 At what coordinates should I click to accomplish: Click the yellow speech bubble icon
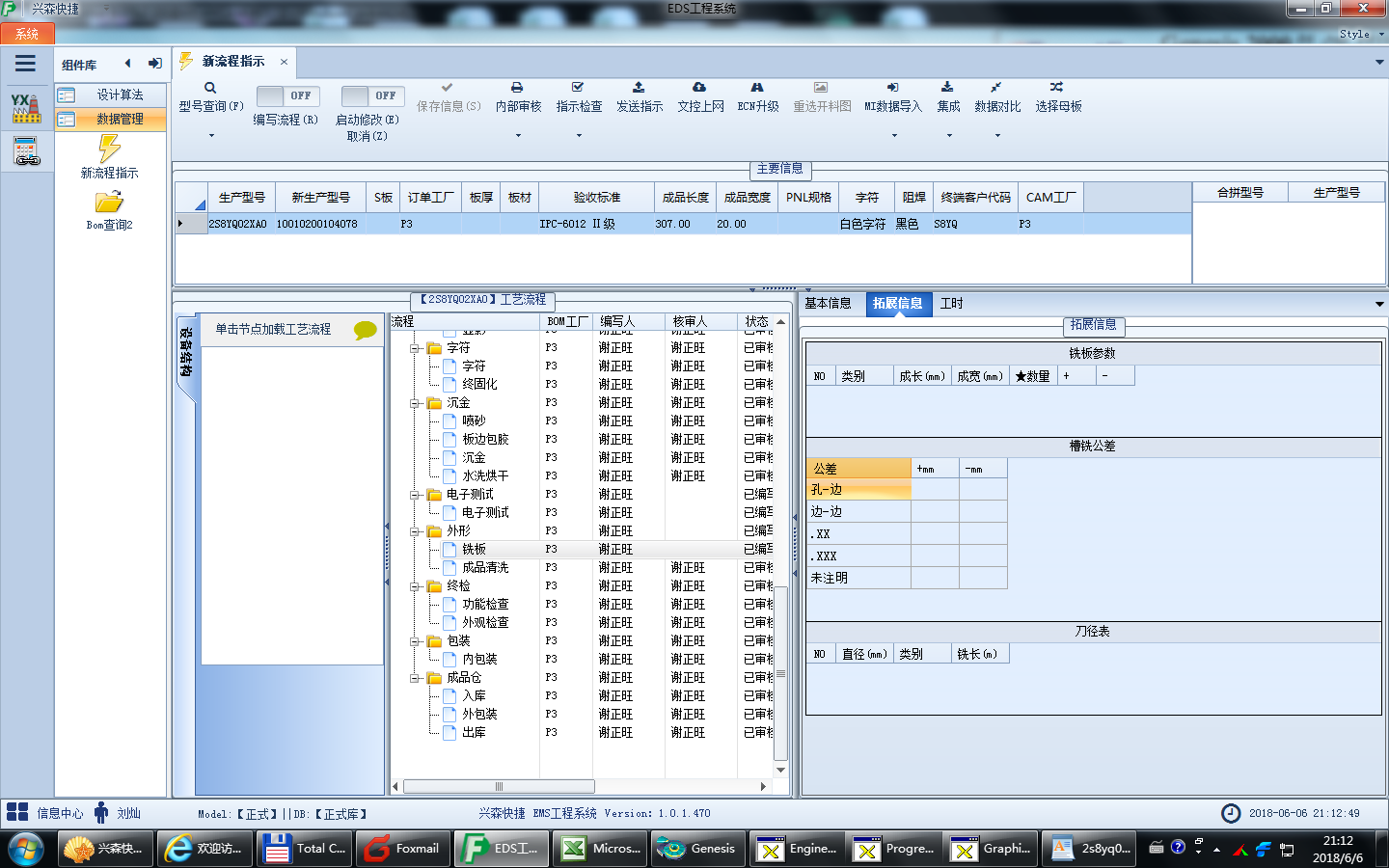366,330
